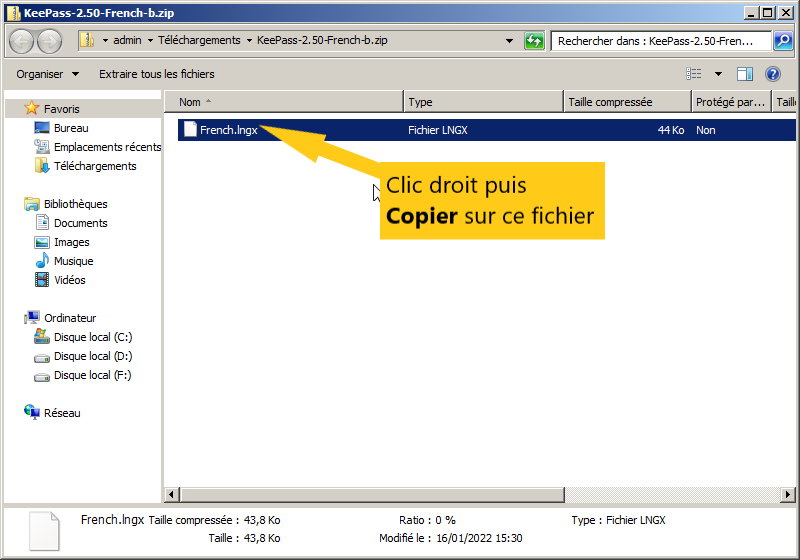The width and height of the screenshot is (800, 560).
Task: Select the French.lngx file name
Action: click(229, 130)
